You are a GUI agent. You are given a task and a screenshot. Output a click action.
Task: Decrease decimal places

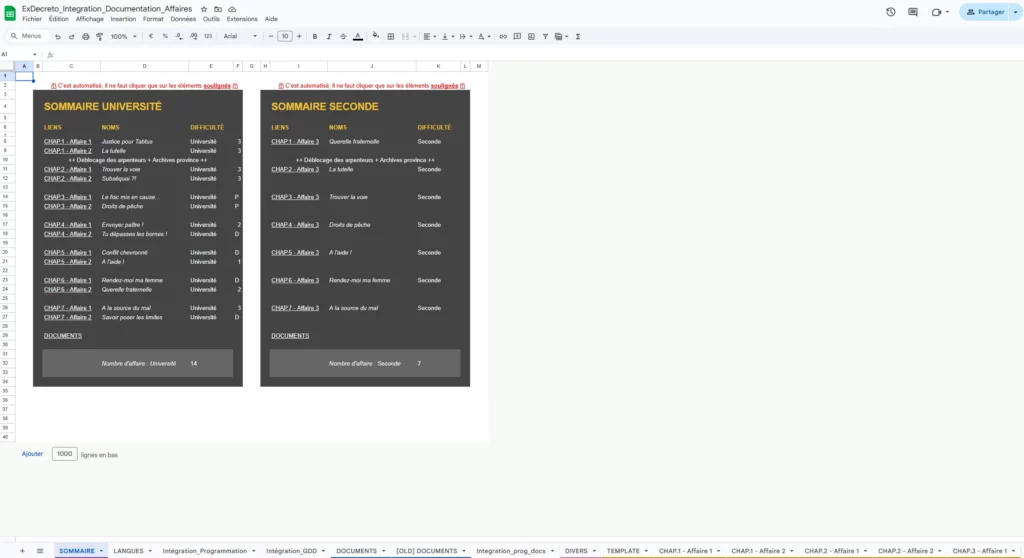[x=179, y=37]
